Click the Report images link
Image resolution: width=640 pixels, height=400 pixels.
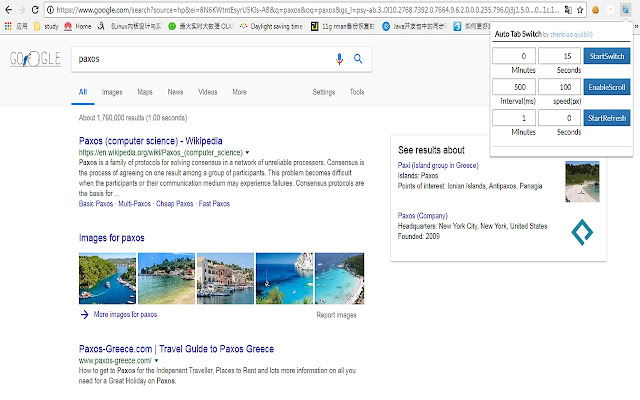[336, 315]
